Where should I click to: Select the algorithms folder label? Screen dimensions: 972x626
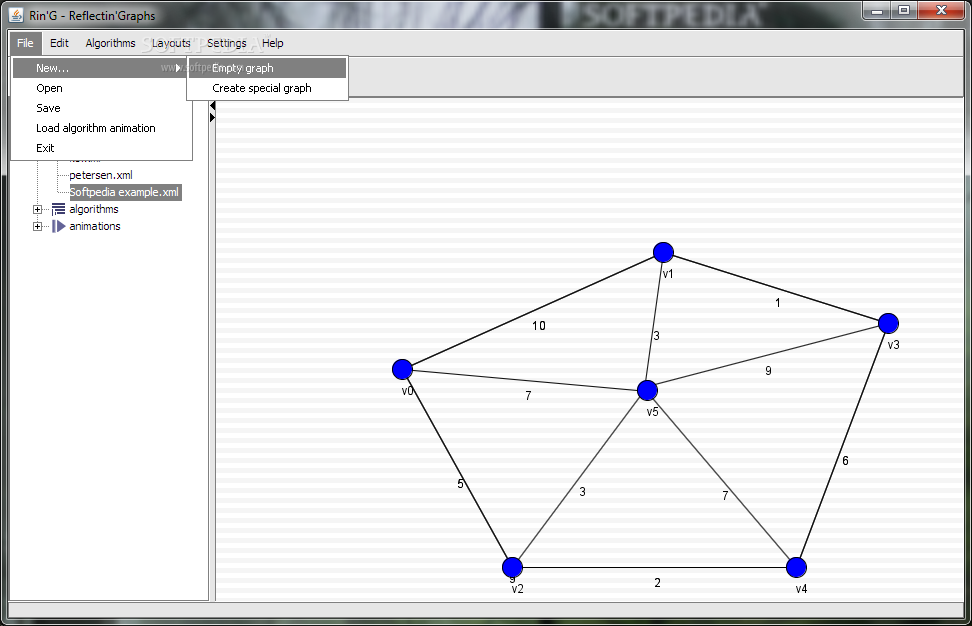coord(94,209)
